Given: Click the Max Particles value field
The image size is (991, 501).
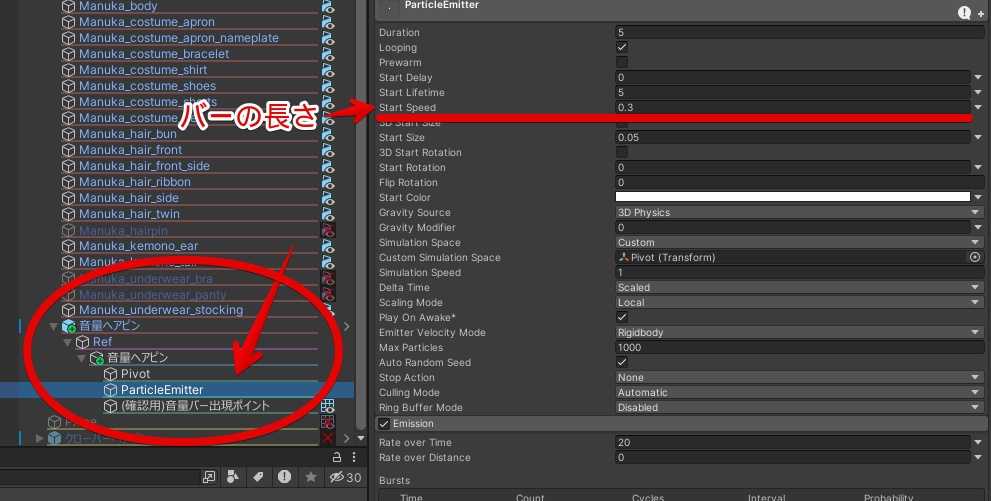Looking at the screenshot, I should click(x=799, y=347).
